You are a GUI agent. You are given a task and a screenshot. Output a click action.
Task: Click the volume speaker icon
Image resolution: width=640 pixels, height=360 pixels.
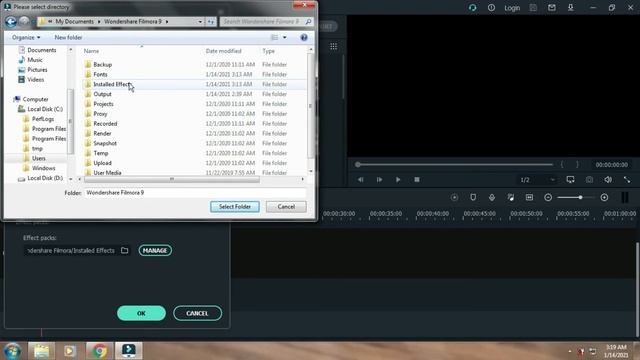pyautogui.click(x=608, y=180)
